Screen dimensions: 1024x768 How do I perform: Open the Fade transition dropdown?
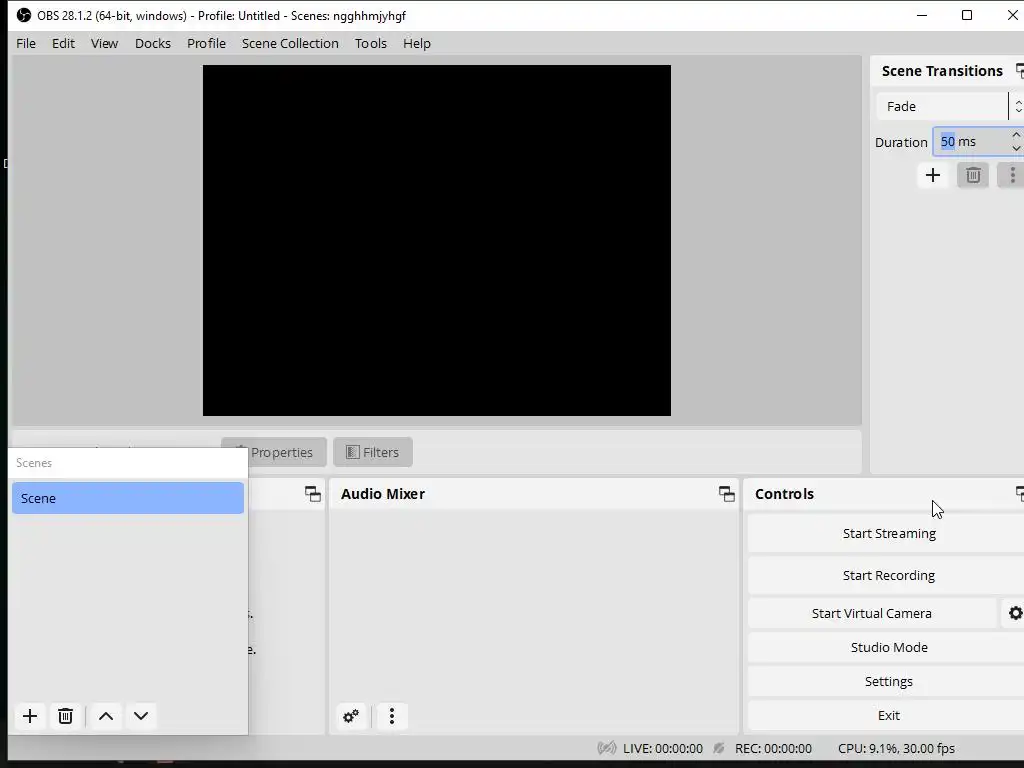pos(950,106)
